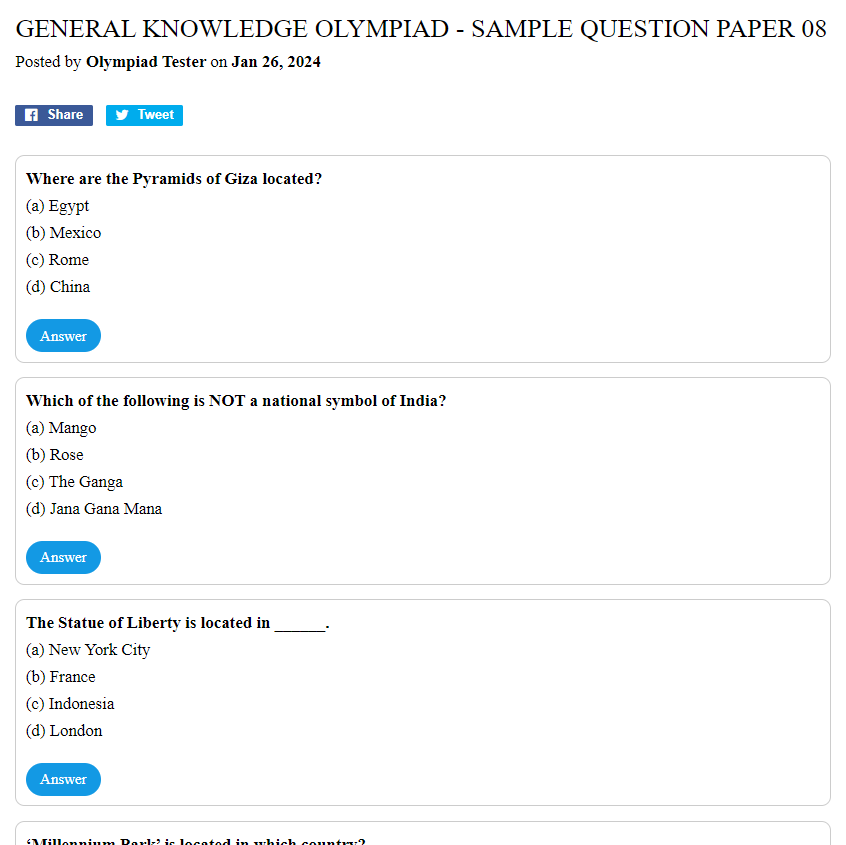The image size is (846, 845).
Task: Reveal the Answer for the Statue of Liberty question
Action: coord(63,779)
